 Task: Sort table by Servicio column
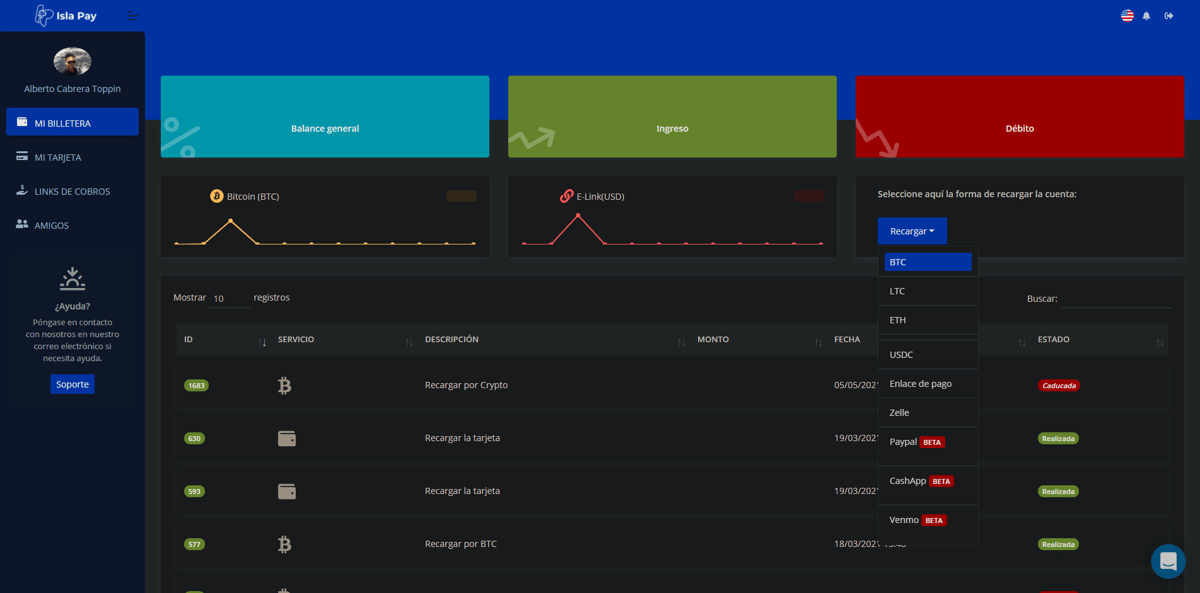tap(345, 340)
